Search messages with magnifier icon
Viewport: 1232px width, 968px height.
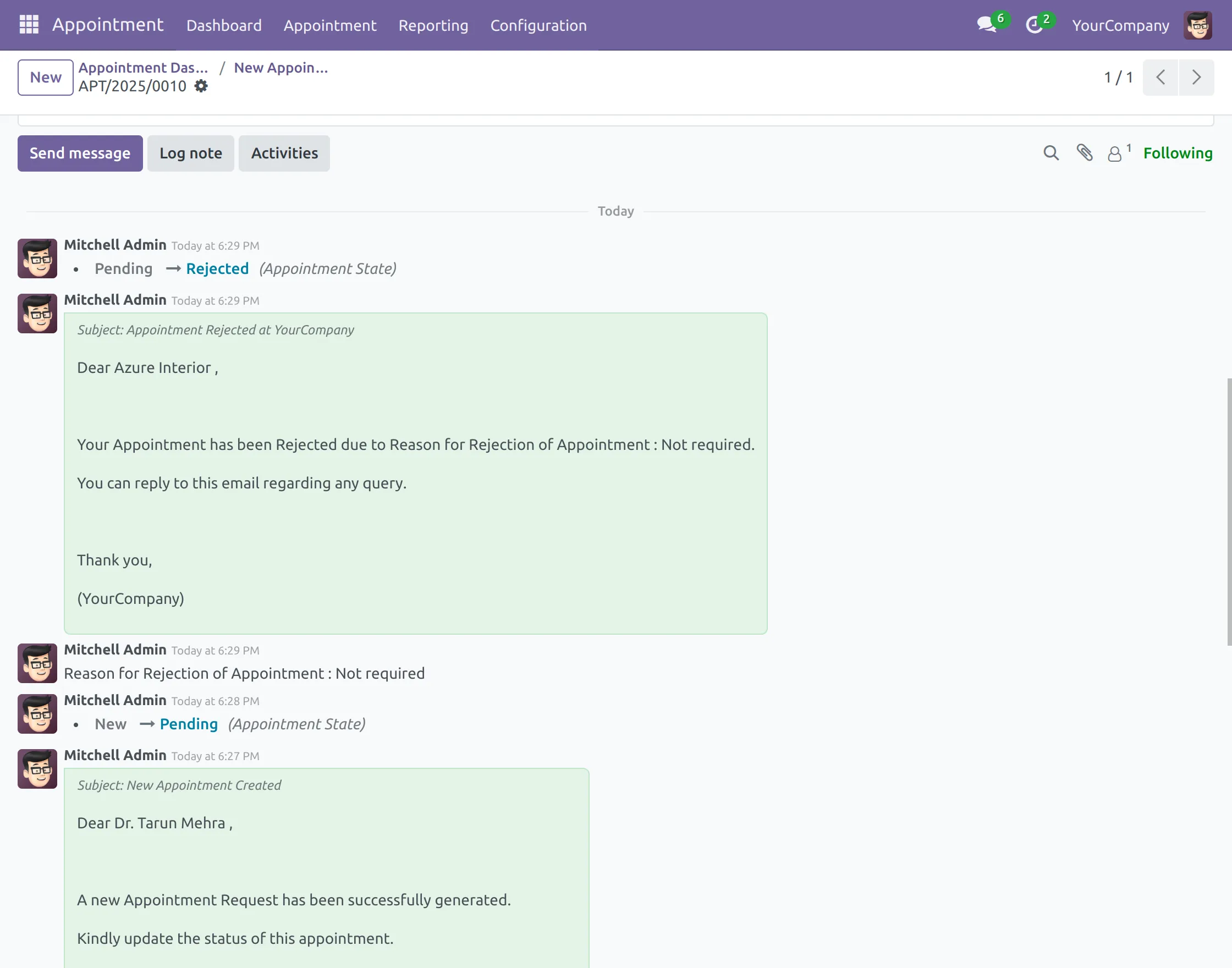tap(1050, 153)
